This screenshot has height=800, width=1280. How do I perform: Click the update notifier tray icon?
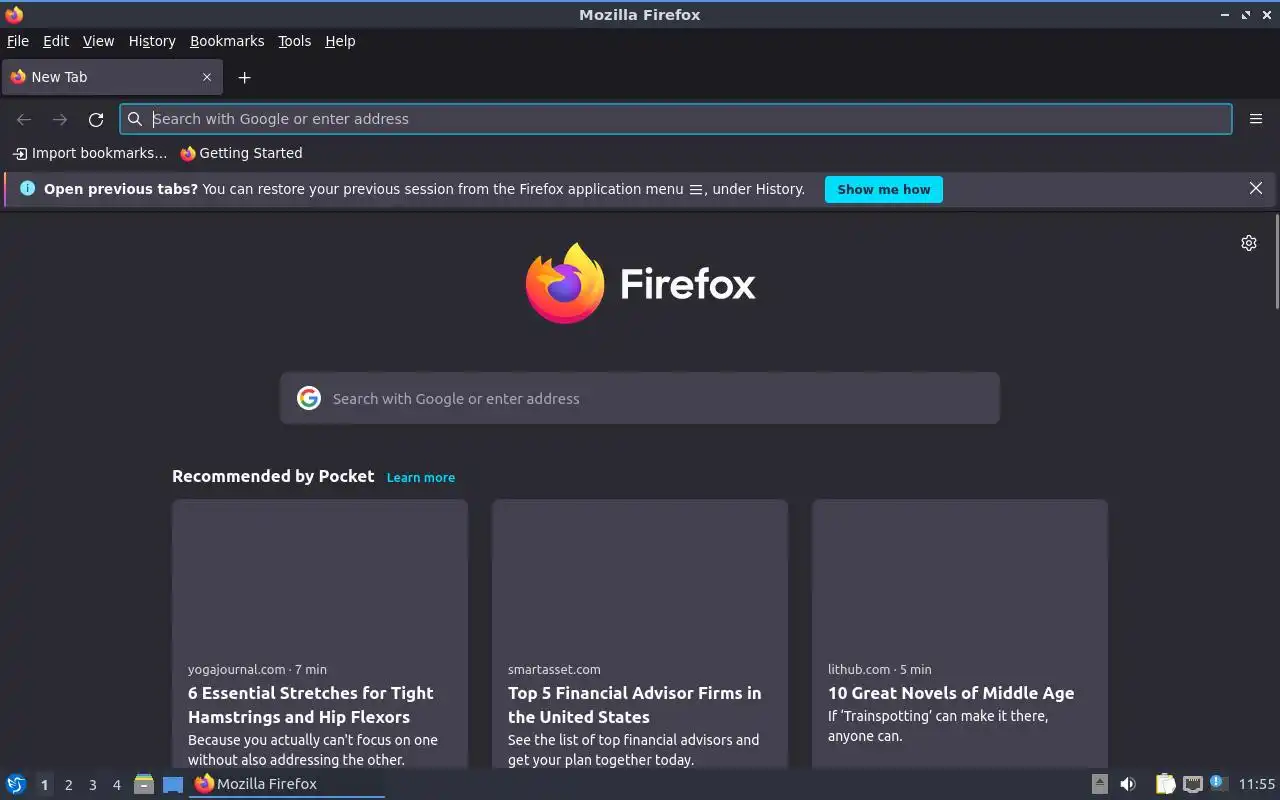1217,783
